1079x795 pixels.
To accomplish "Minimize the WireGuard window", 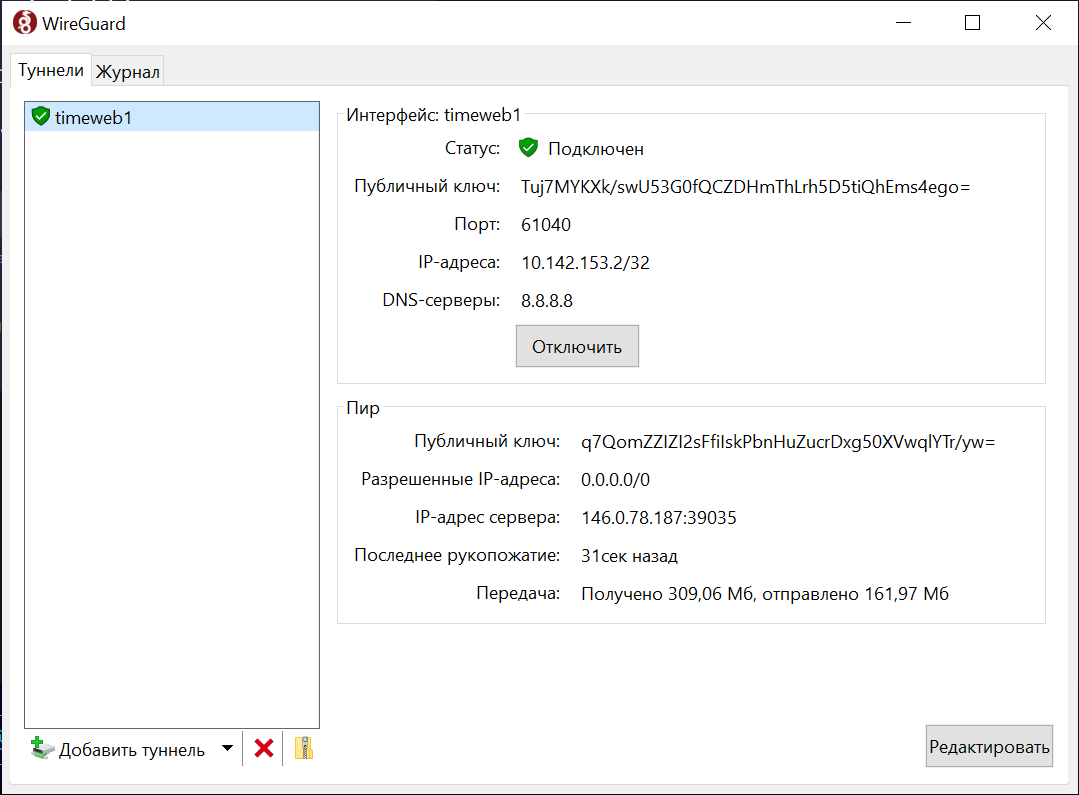I will tap(904, 23).
